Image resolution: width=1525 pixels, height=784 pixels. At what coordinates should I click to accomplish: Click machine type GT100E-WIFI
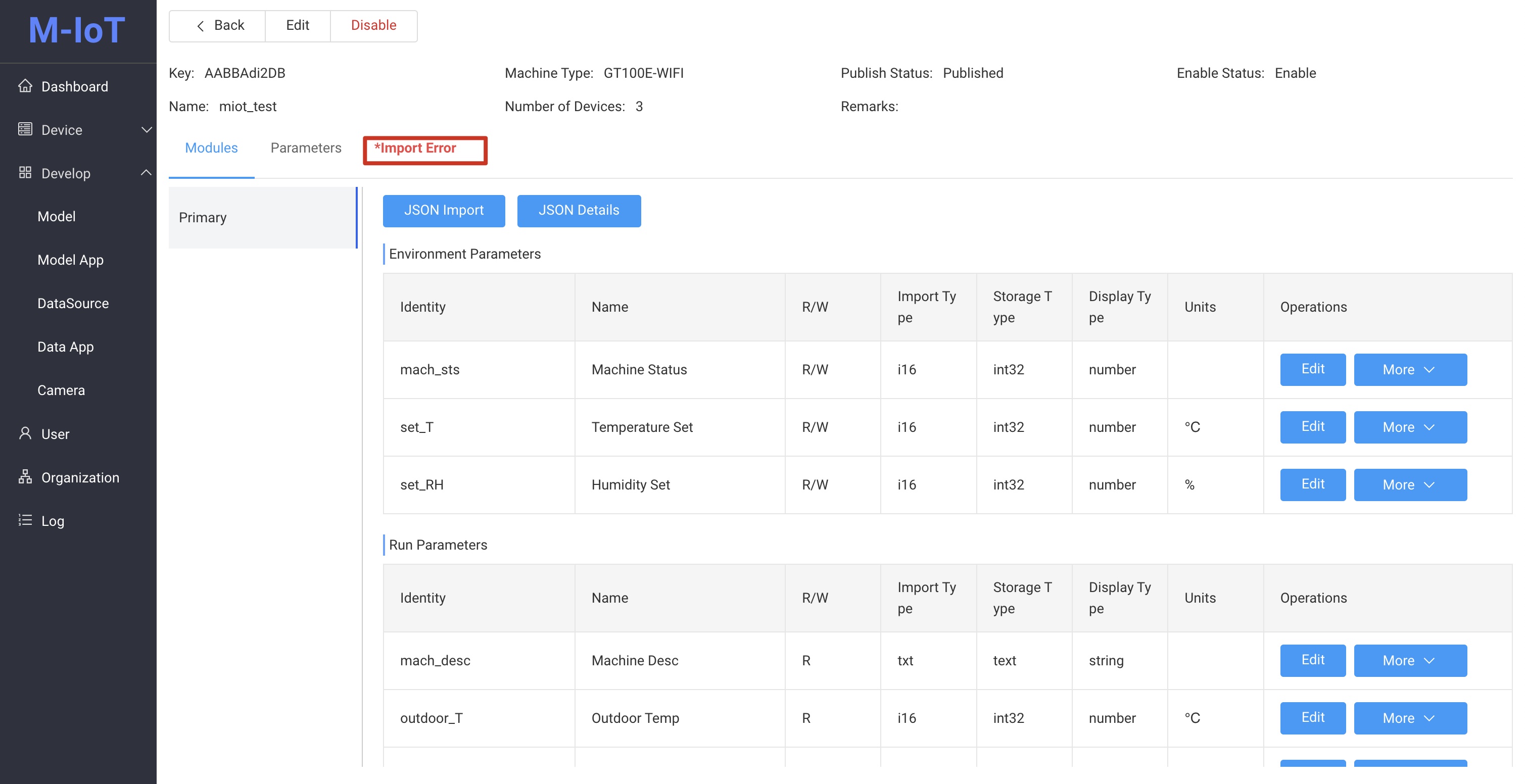coord(643,73)
